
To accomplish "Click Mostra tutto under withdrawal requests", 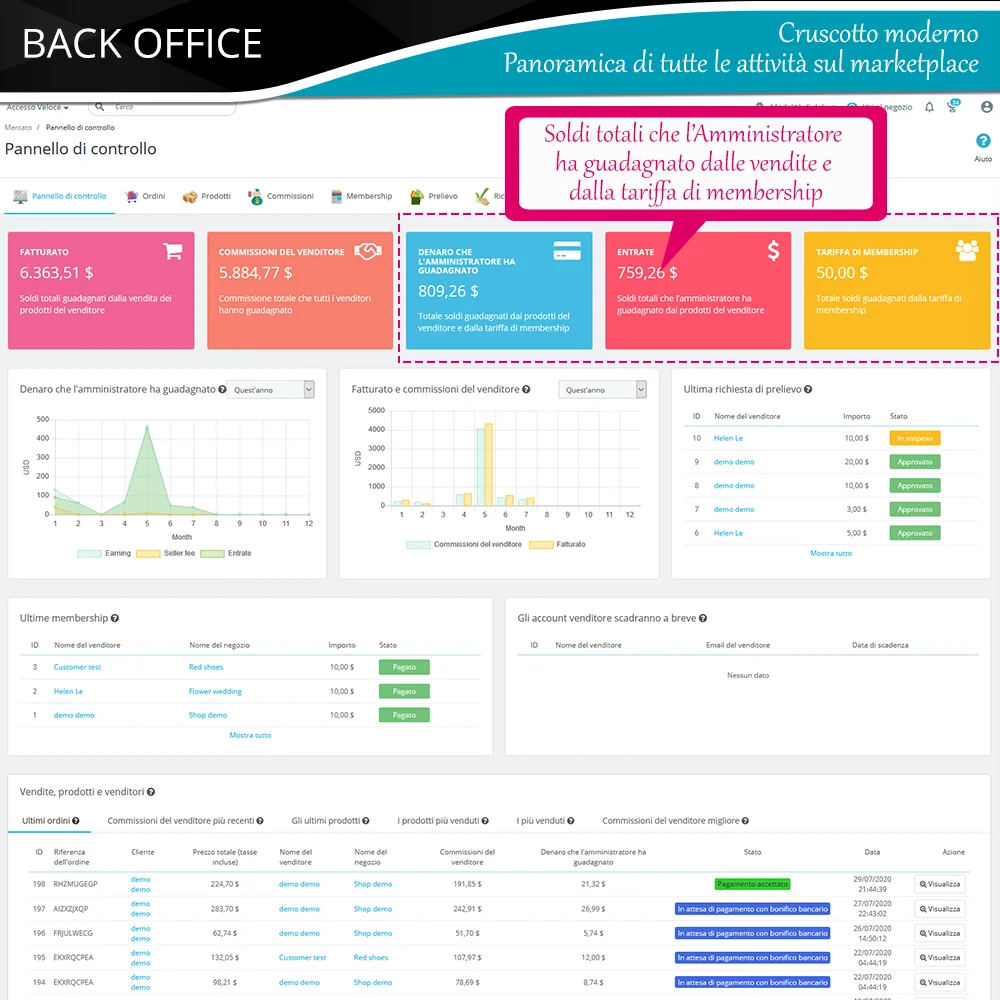I will tap(831, 553).
